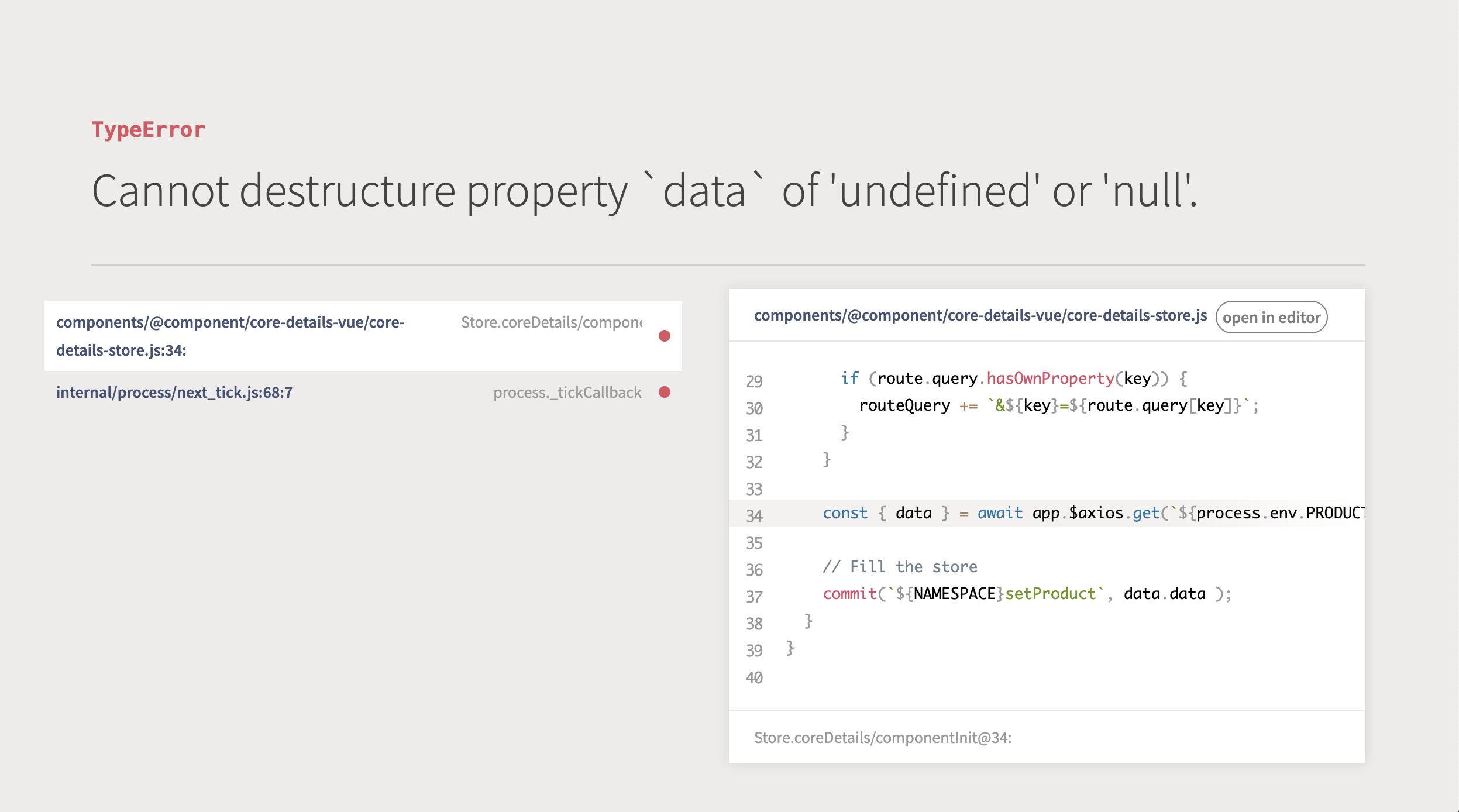Click the process._tickCallback label
Viewport: 1459px width, 812px height.
[566, 393]
